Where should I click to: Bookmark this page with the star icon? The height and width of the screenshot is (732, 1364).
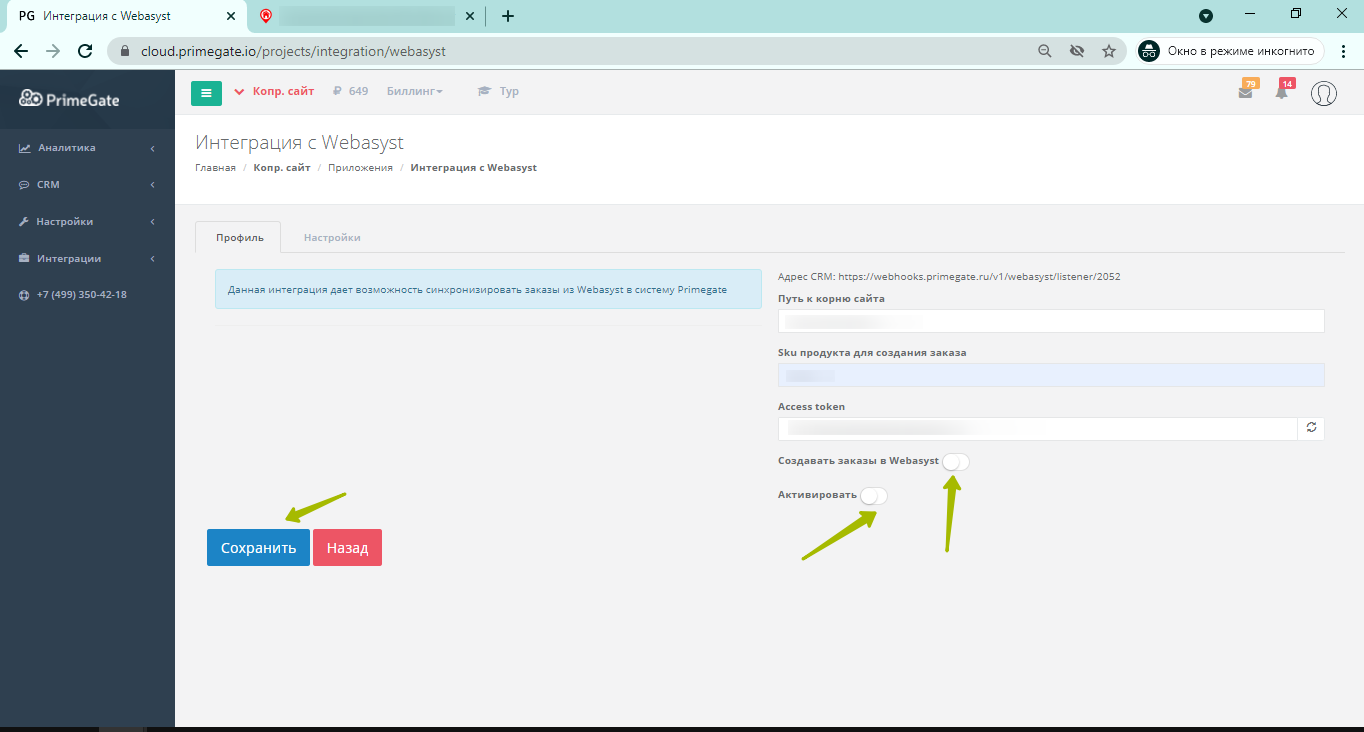pos(1108,51)
